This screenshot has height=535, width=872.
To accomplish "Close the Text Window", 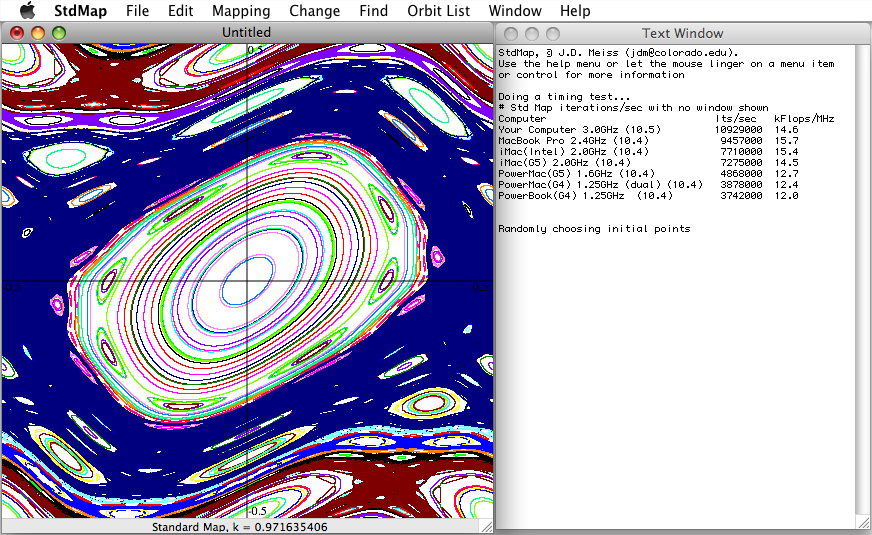I will click(511, 33).
